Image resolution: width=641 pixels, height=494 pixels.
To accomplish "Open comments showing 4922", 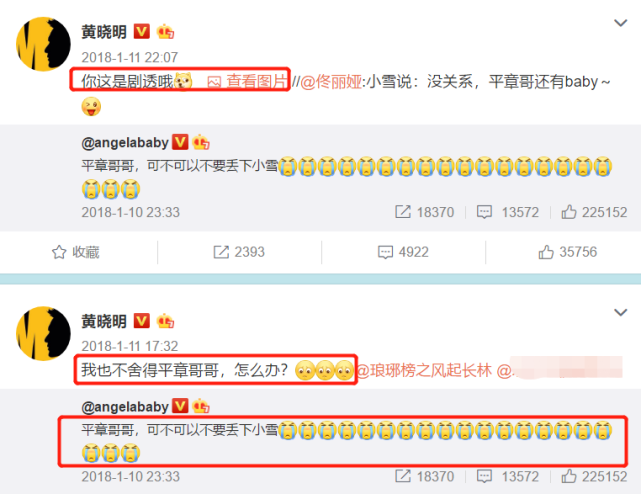I will coord(403,252).
